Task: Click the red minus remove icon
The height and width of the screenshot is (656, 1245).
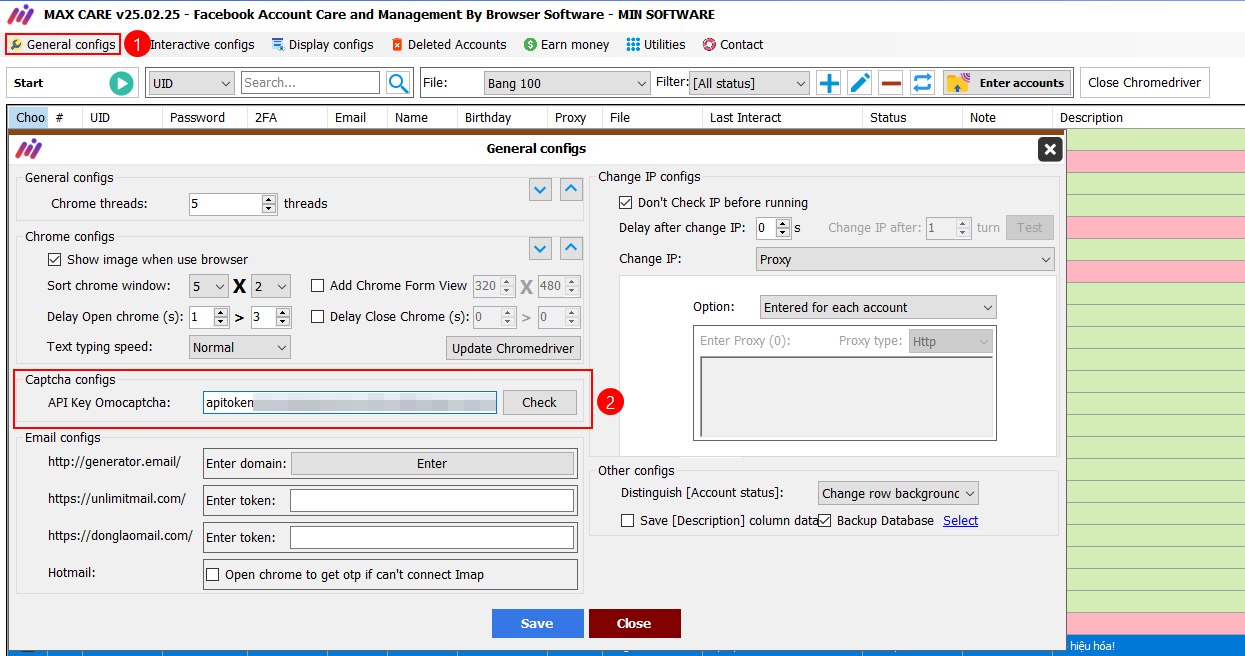Action: (891, 83)
